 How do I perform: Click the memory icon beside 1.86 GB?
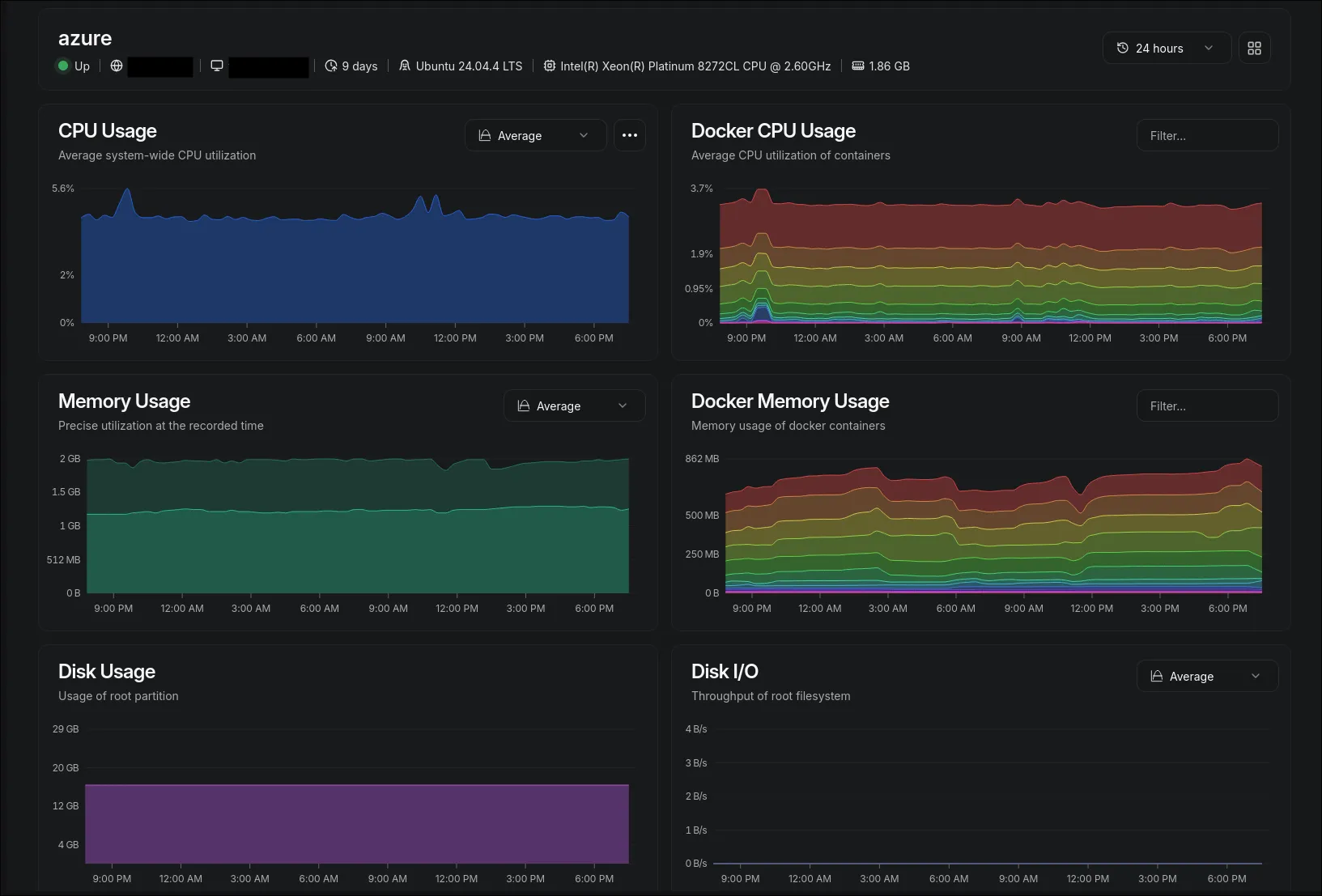[x=858, y=66]
